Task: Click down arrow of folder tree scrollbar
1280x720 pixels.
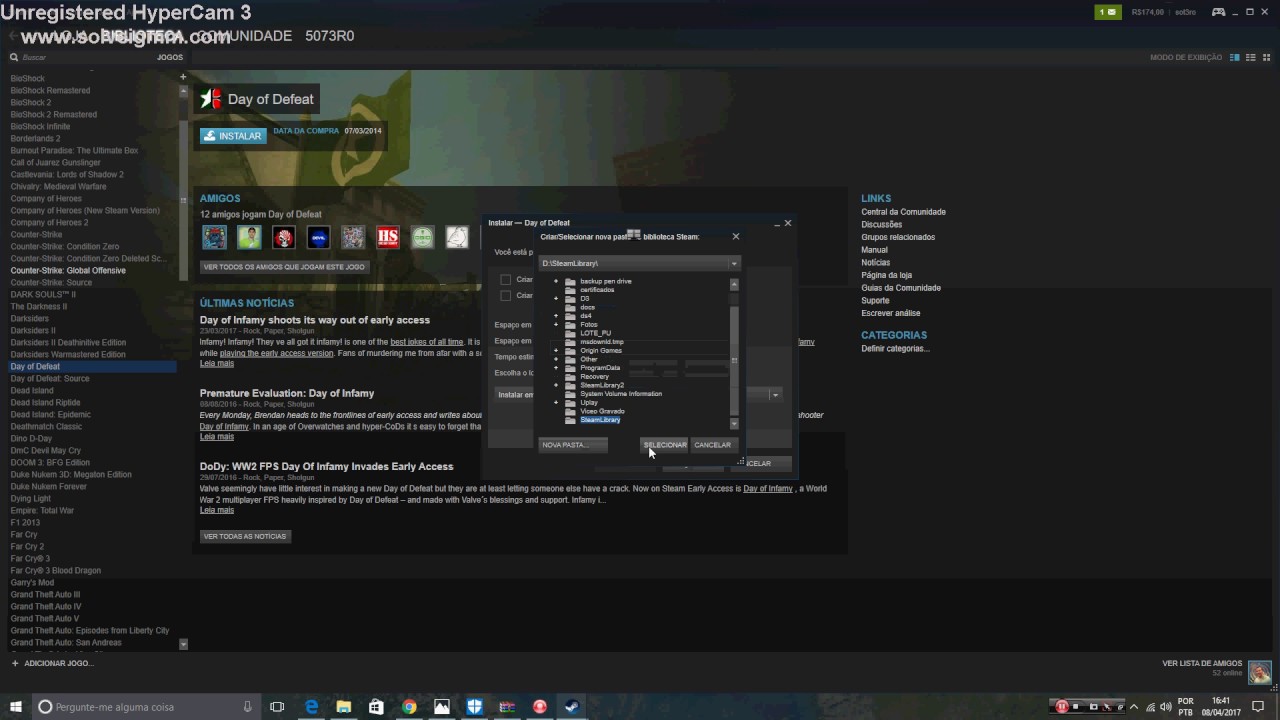Action: [x=734, y=424]
